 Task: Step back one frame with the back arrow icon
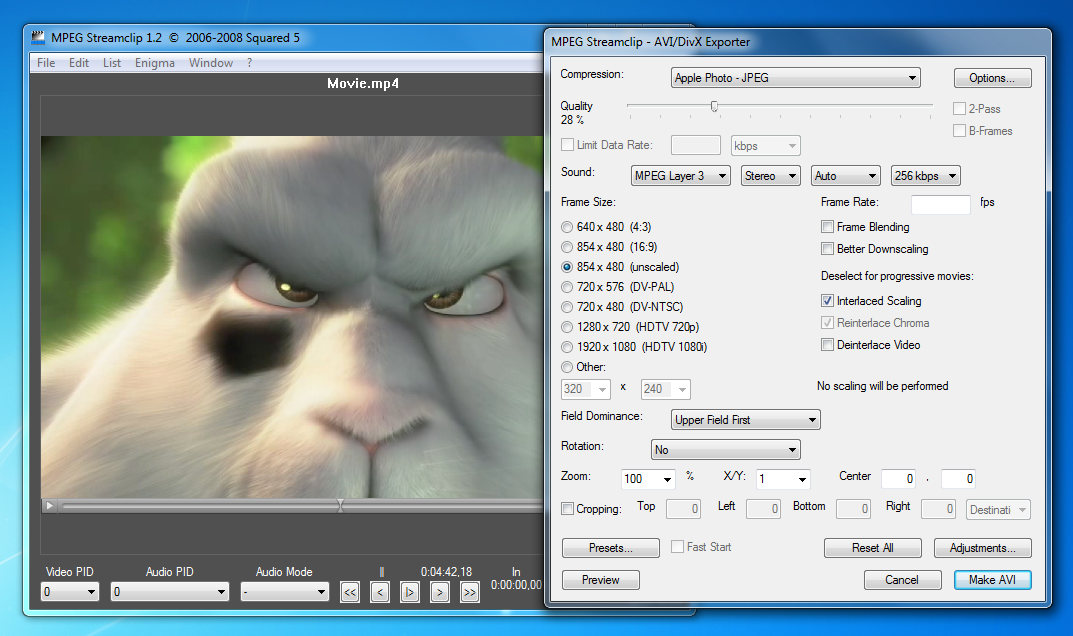(x=380, y=592)
